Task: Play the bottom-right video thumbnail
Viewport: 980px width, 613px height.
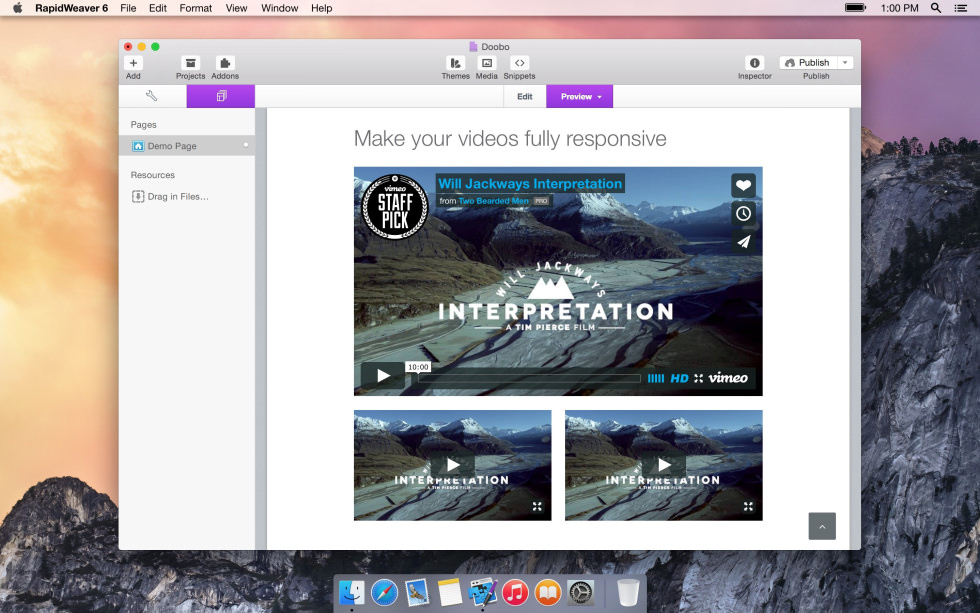Action: (664, 464)
